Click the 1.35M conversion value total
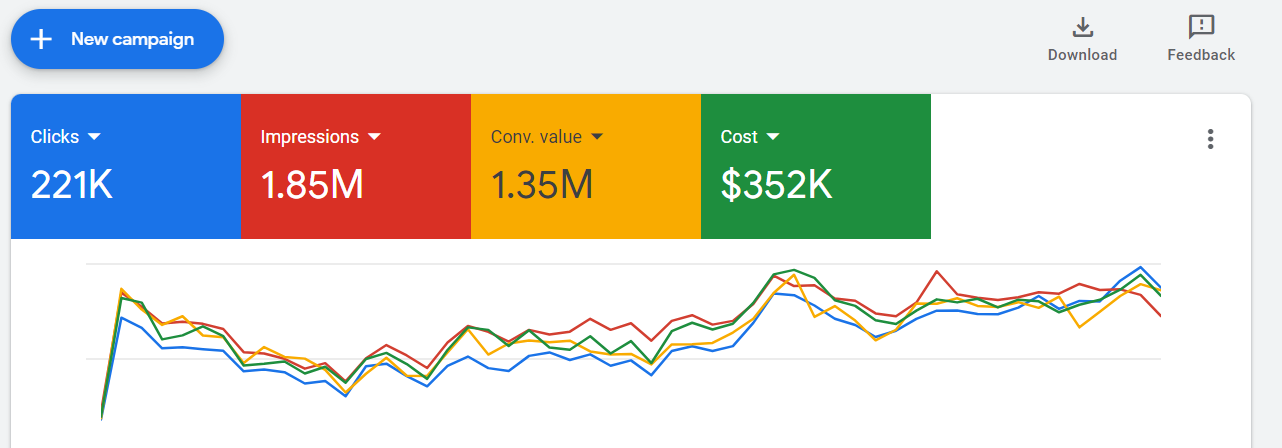Viewport: 1282px width, 448px height. pyautogui.click(x=542, y=185)
